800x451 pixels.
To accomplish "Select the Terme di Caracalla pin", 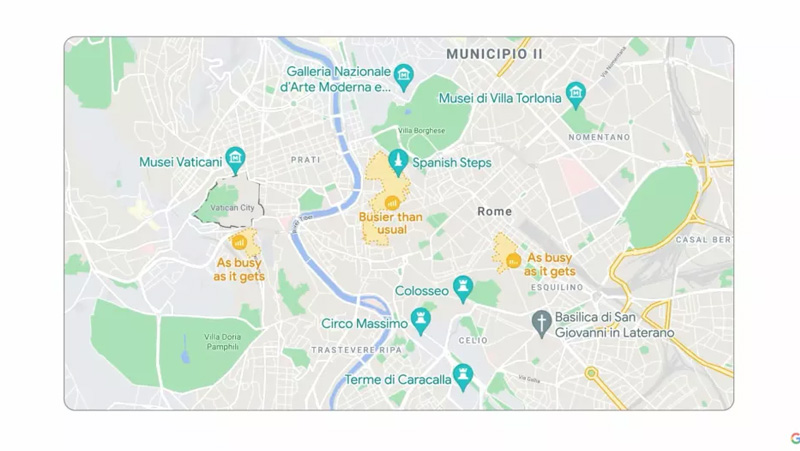I will point(463,377).
